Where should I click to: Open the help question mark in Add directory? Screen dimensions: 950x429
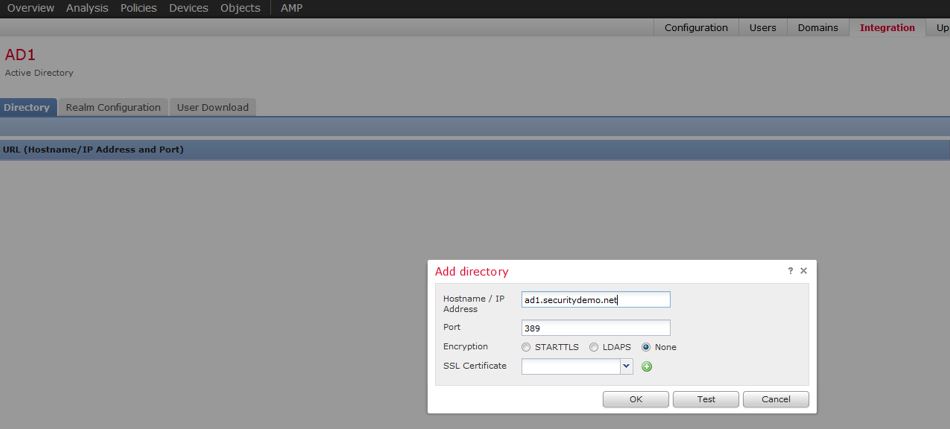790,271
